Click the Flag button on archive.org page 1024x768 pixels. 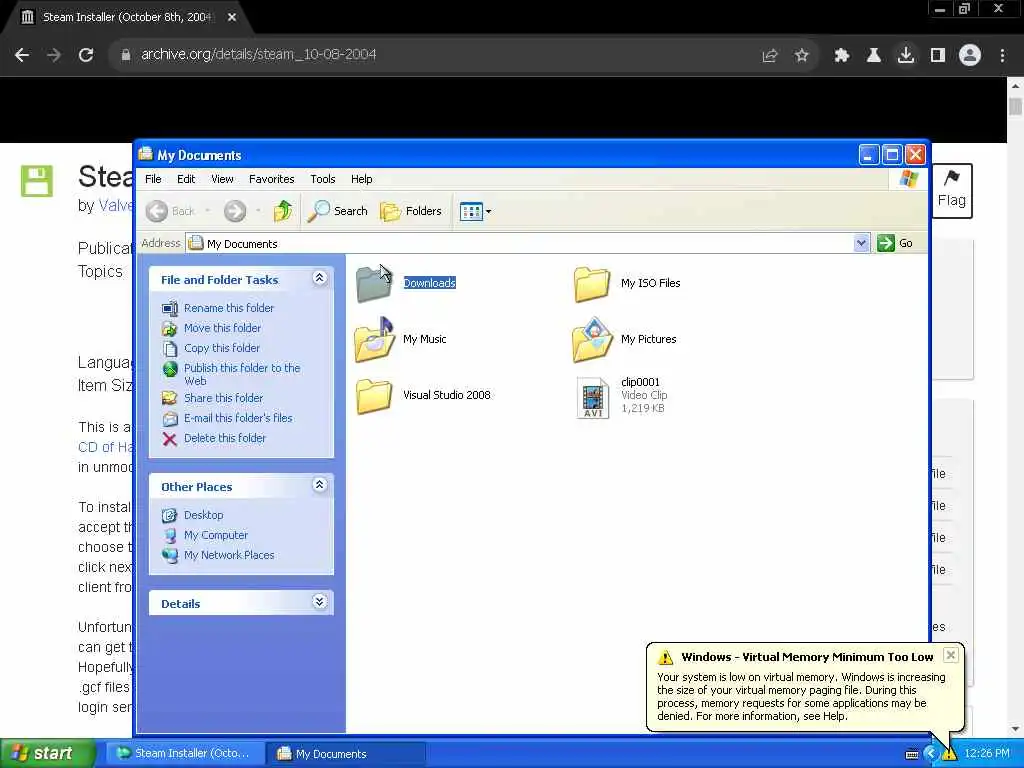(952, 190)
